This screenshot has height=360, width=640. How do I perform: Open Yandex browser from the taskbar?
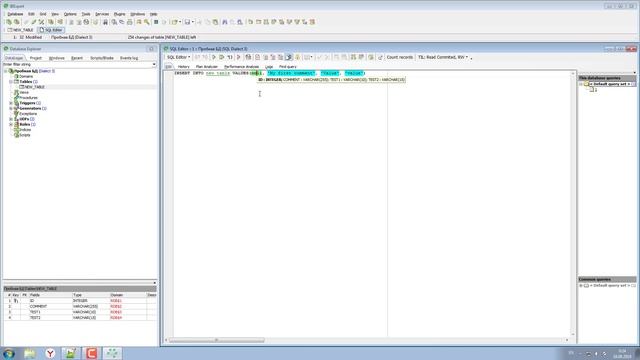pyautogui.click(x=50, y=353)
